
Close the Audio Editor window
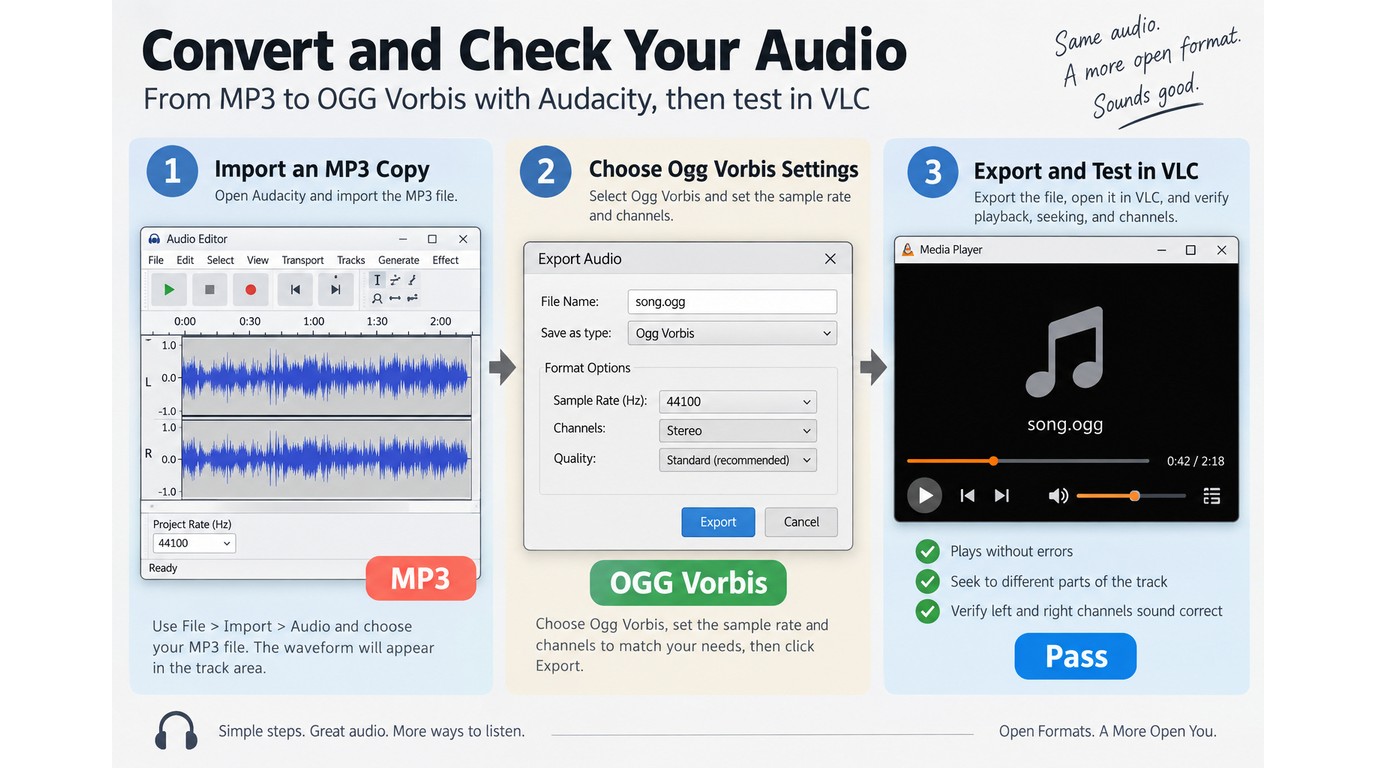[463, 239]
